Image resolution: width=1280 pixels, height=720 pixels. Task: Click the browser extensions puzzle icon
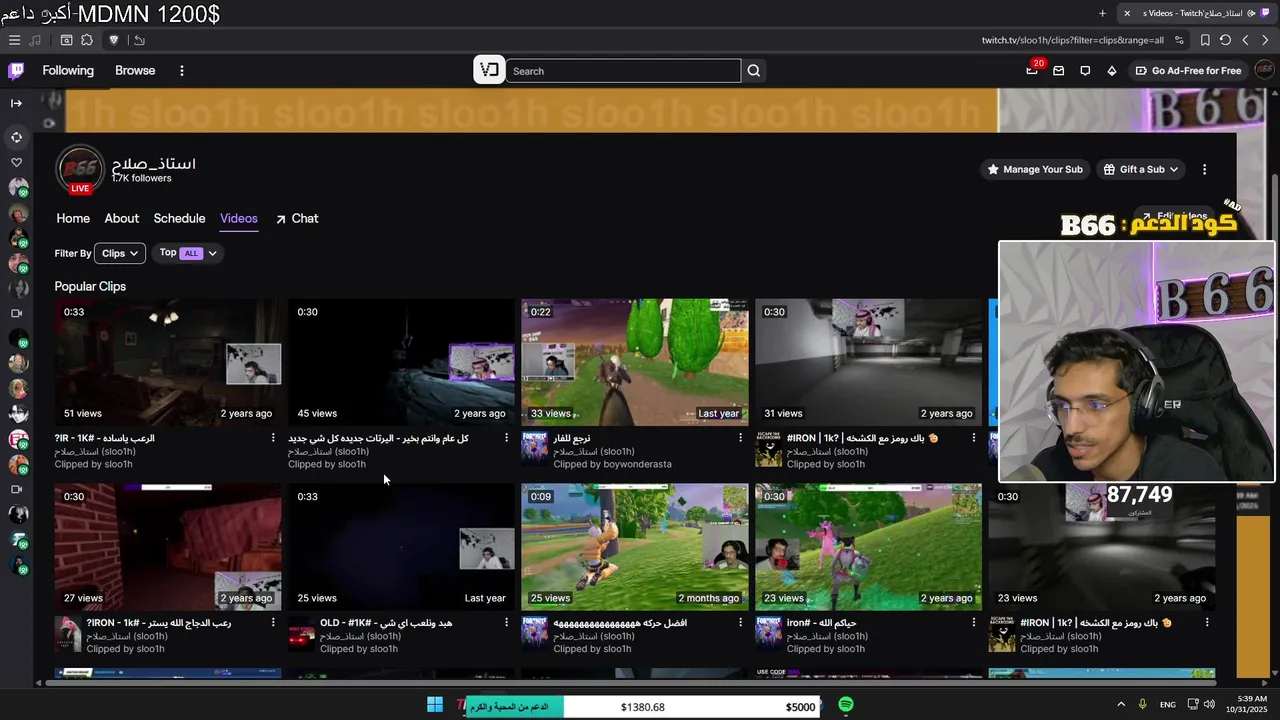[87, 40]
